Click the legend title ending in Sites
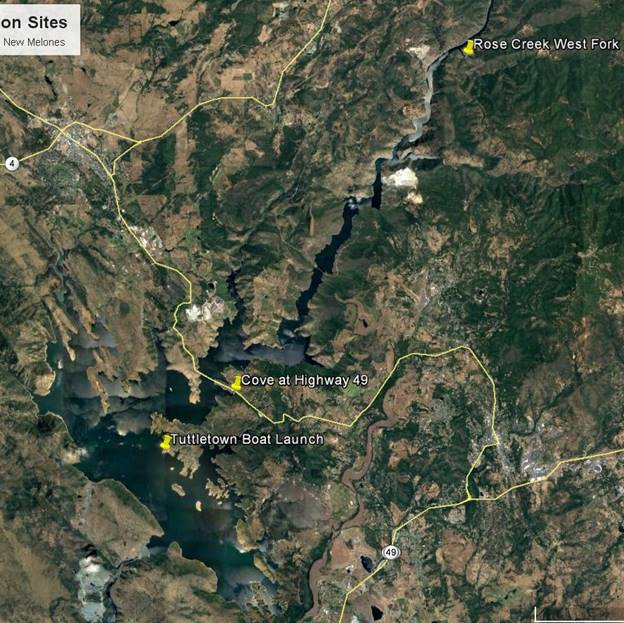Viewport: 624px width, 623px height. 34,23
